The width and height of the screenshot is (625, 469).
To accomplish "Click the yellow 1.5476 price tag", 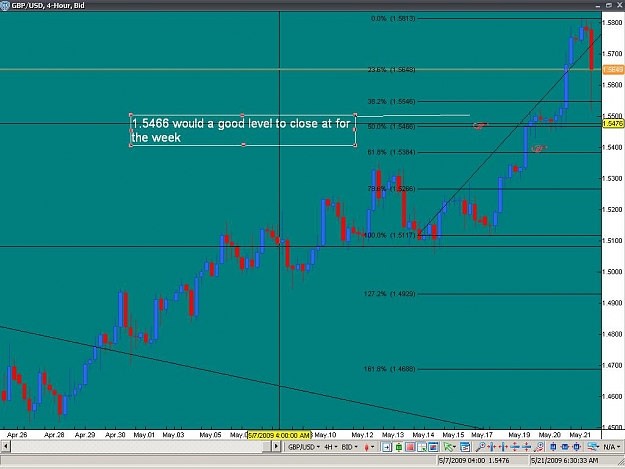I will point(613,124).
